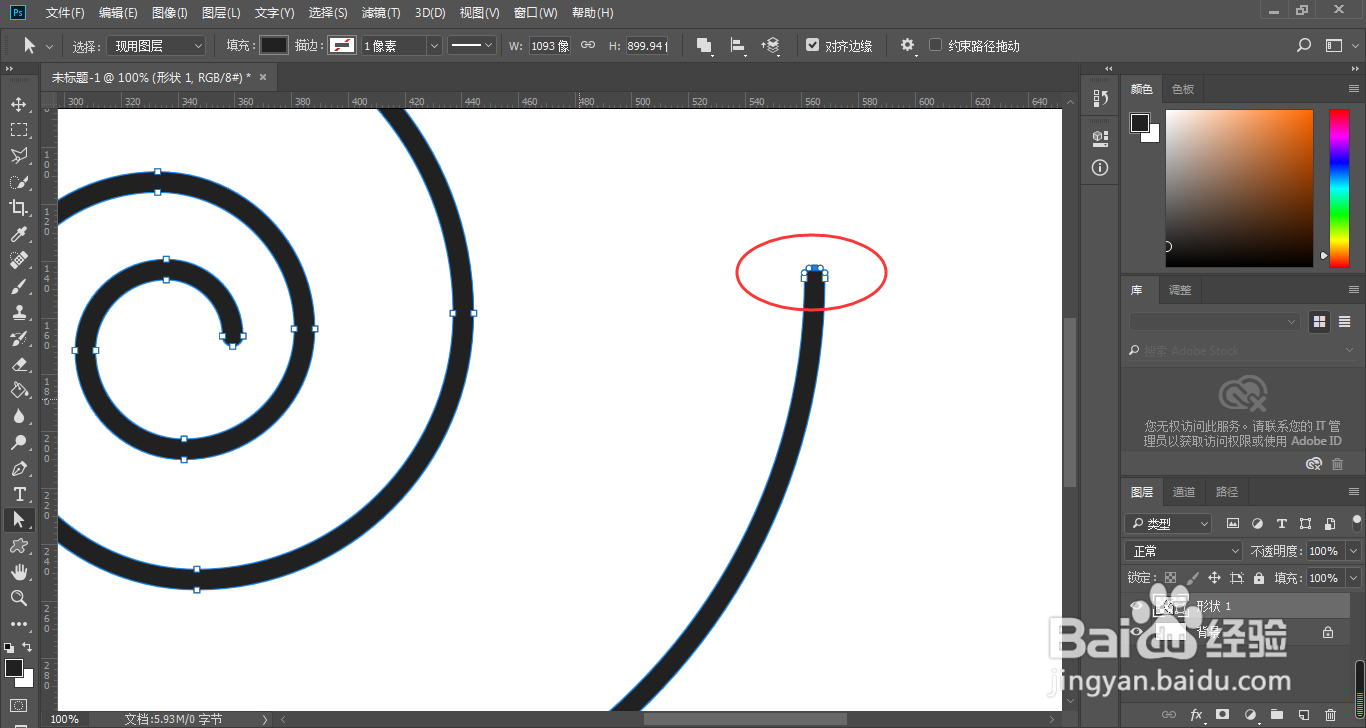Toggle lock transparent pixels
Screen dimensions: 1366x728
[x=1170, y=578]
